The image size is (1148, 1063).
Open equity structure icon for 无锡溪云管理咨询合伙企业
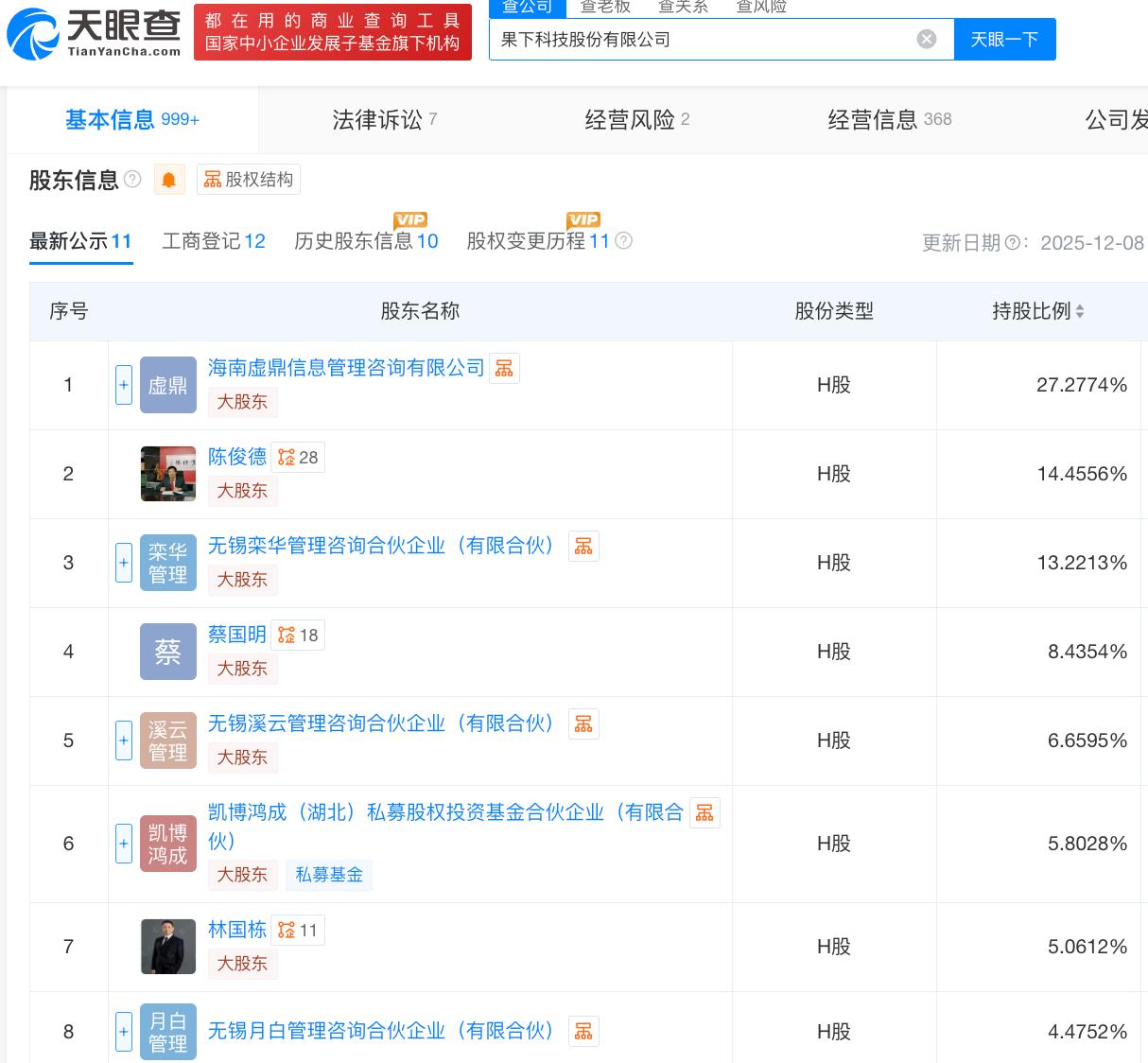tap(583, 724)
